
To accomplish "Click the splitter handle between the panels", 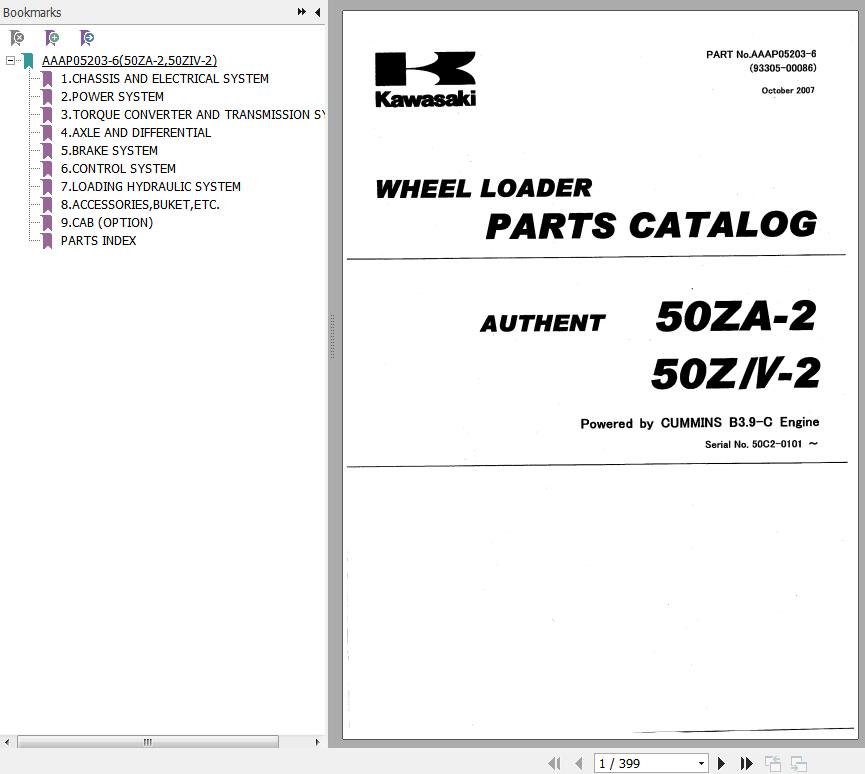I will coord(332,337).
